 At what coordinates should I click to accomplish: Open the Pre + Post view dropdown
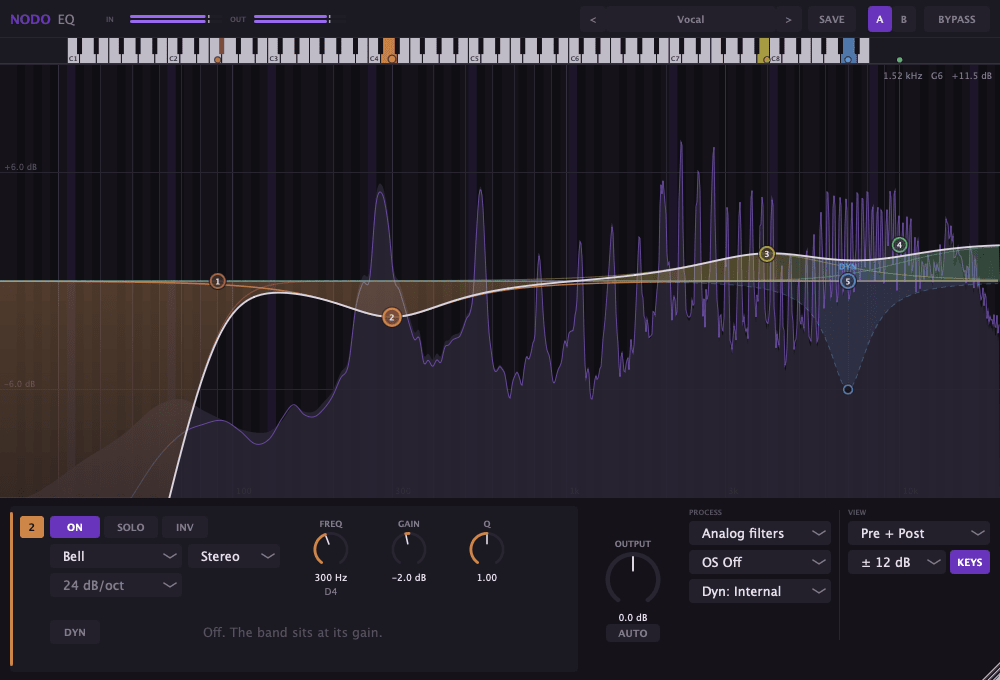click(918, 533)
